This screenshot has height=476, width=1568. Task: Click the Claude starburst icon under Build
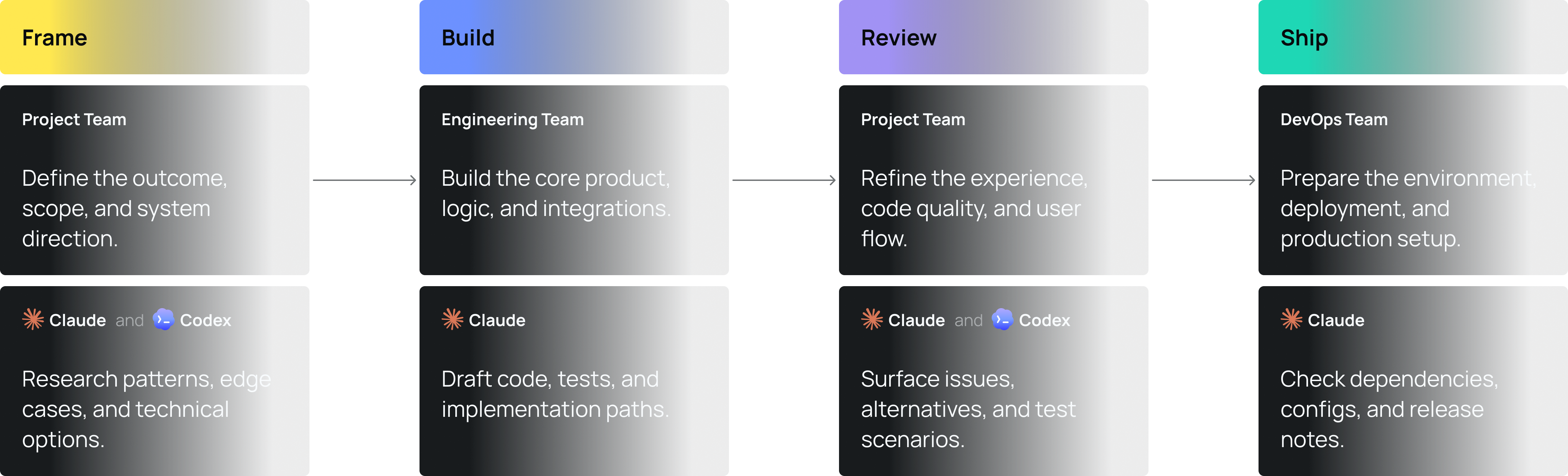pos(452,319)
